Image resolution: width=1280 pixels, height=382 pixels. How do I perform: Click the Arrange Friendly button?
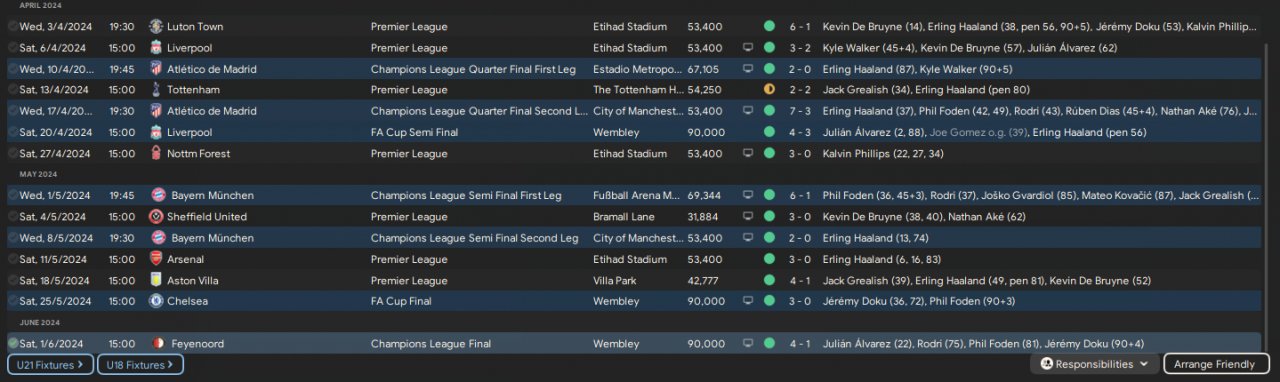1215,364
